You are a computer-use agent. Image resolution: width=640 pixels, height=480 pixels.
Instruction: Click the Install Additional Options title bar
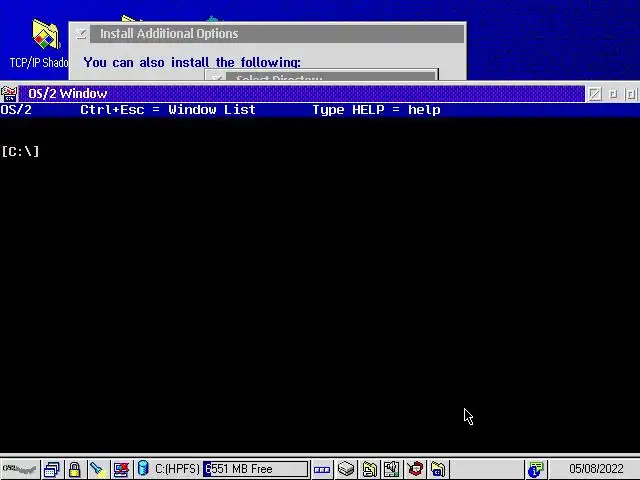click(277, 33)
